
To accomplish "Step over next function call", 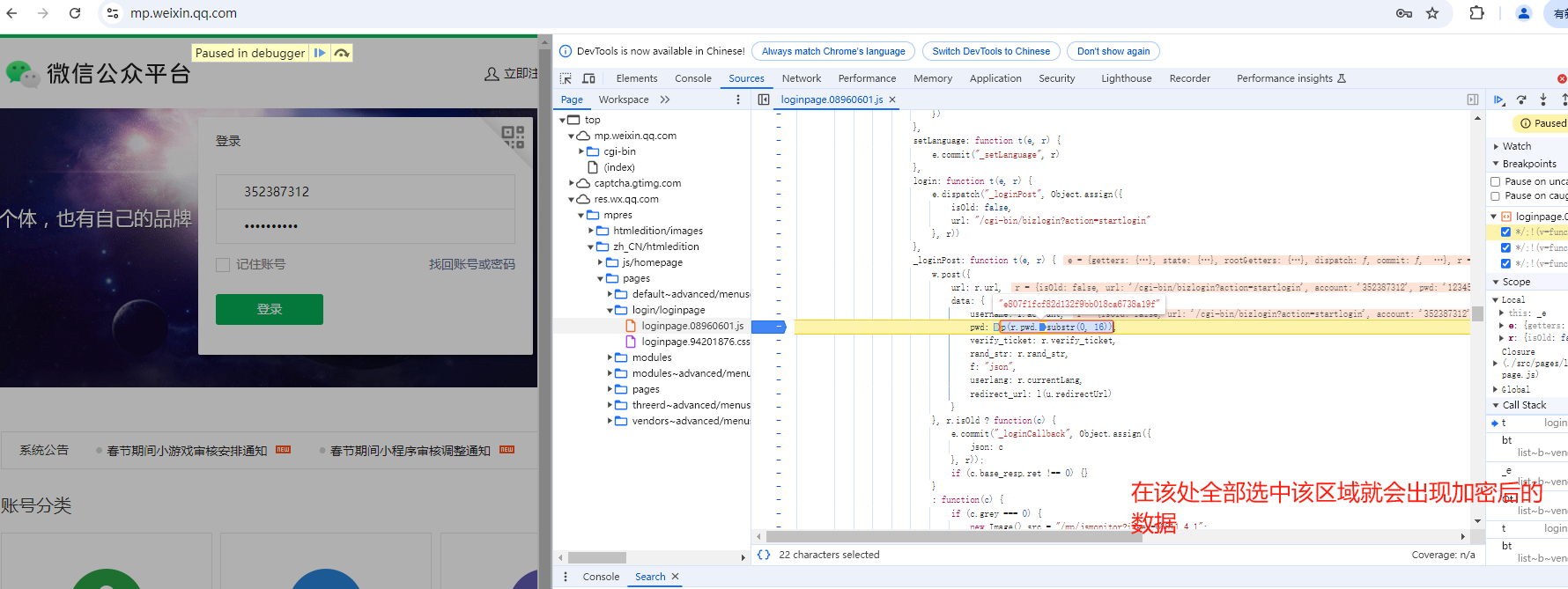I will pos(1521,100).
